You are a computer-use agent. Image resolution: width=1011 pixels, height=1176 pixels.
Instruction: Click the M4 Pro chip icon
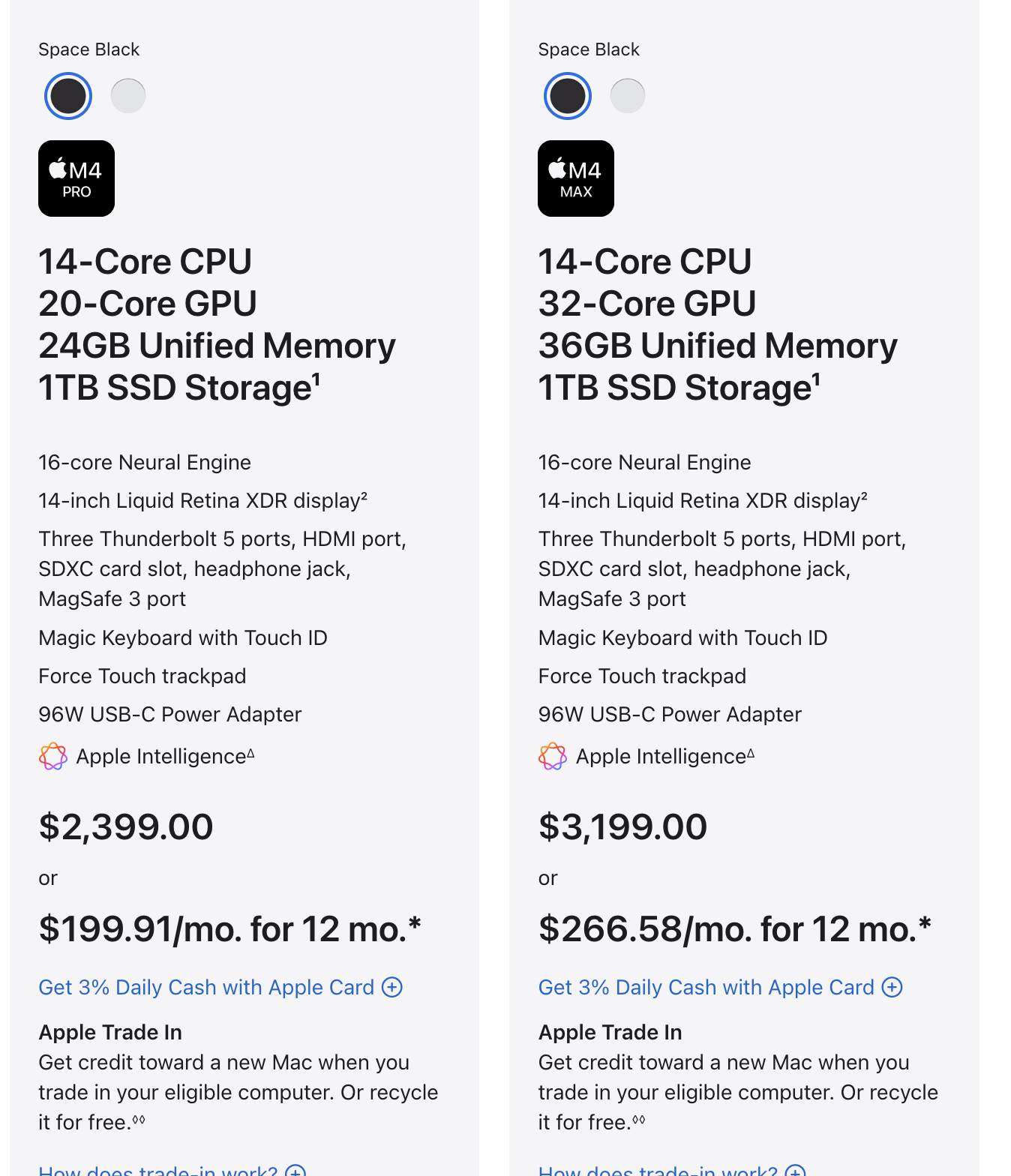[x=76, y=178]
